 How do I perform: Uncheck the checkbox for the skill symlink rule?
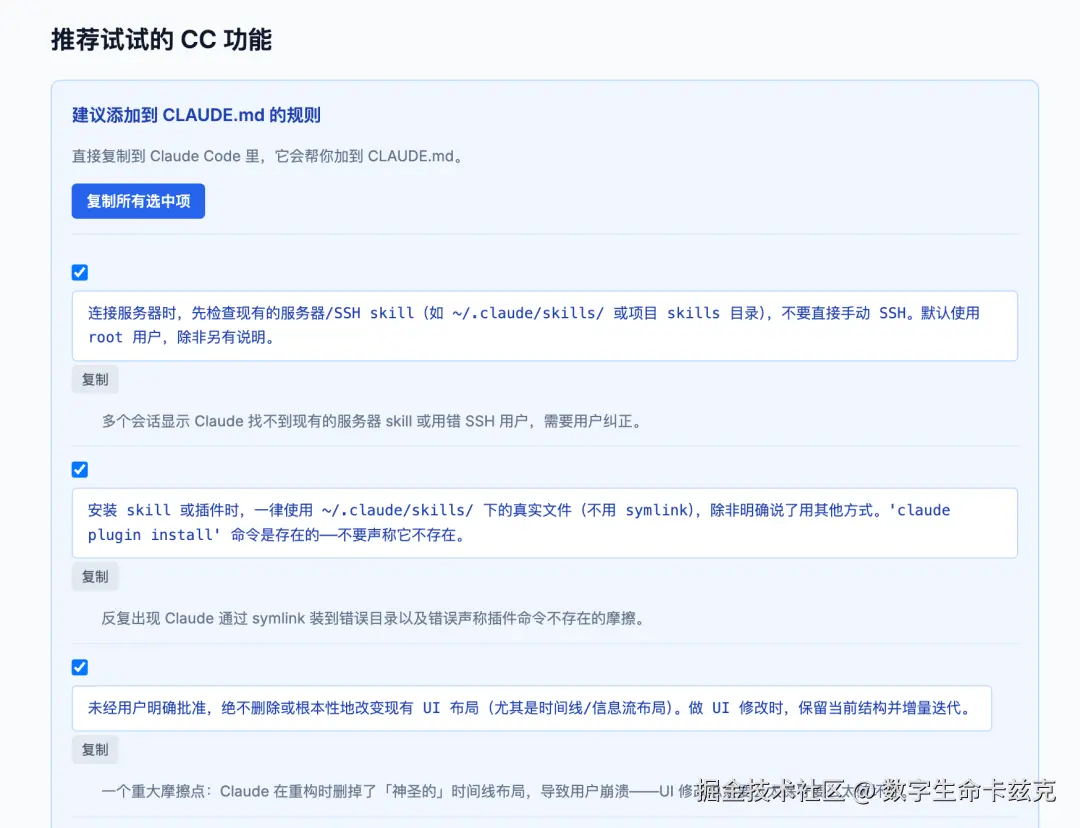[x=79, y=469]
